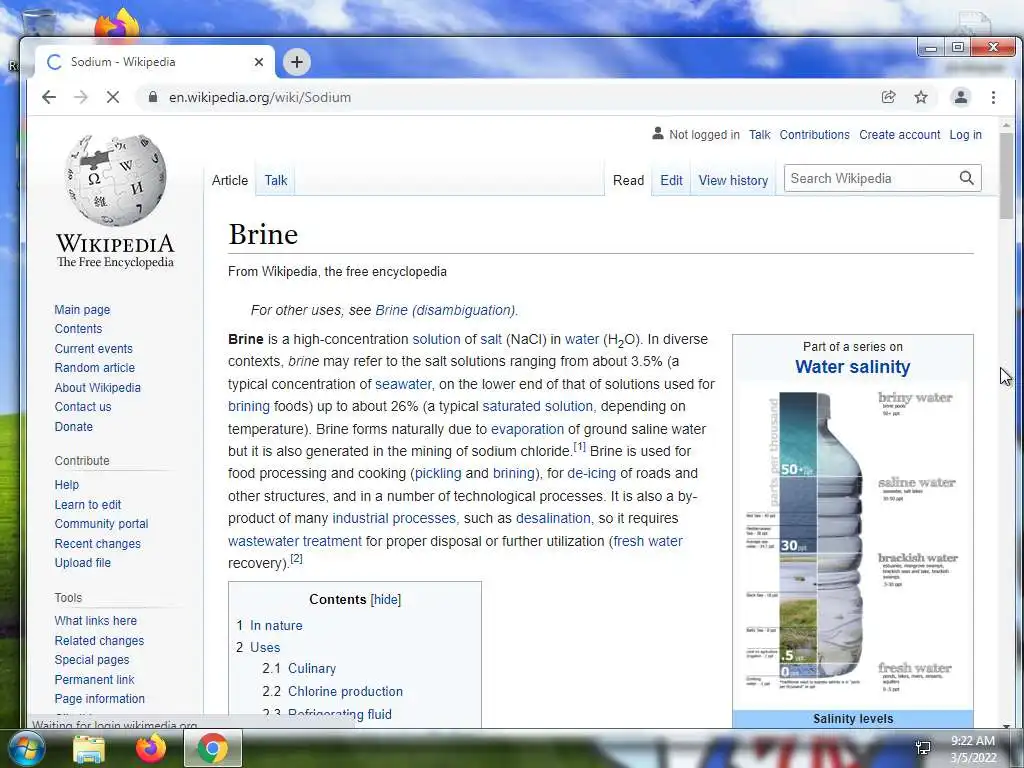Jump to Chlorine production section

pyautogui.click(x=345, y=691)
